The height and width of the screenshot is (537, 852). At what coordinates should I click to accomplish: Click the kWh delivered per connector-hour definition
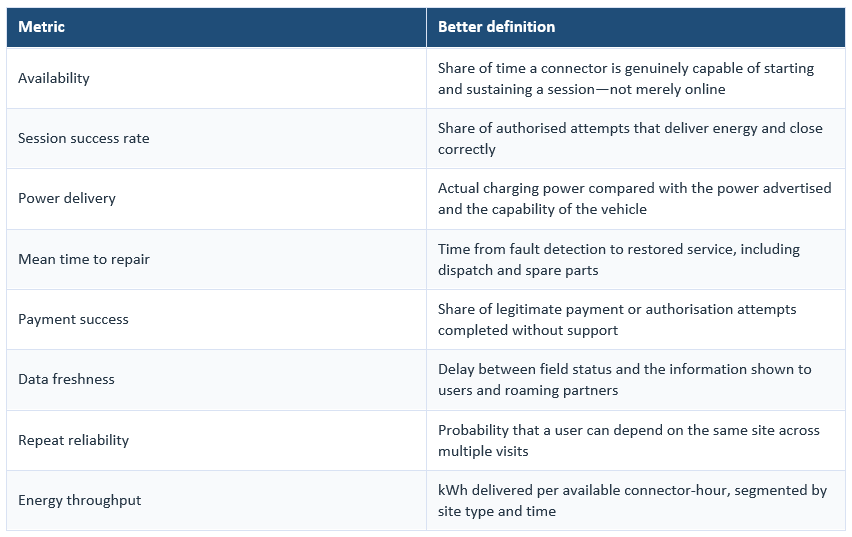[632, 500]
